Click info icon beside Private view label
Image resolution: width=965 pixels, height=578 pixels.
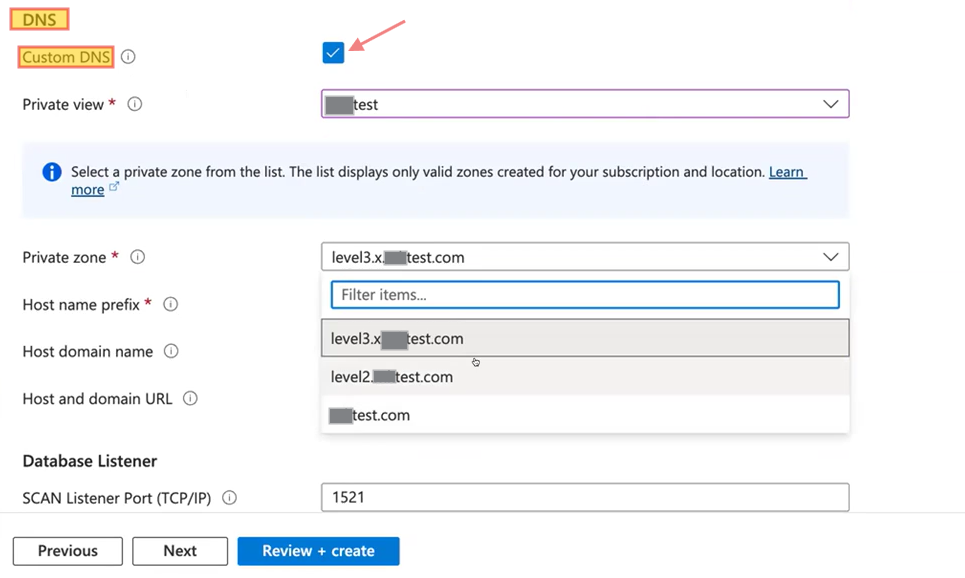135,104
